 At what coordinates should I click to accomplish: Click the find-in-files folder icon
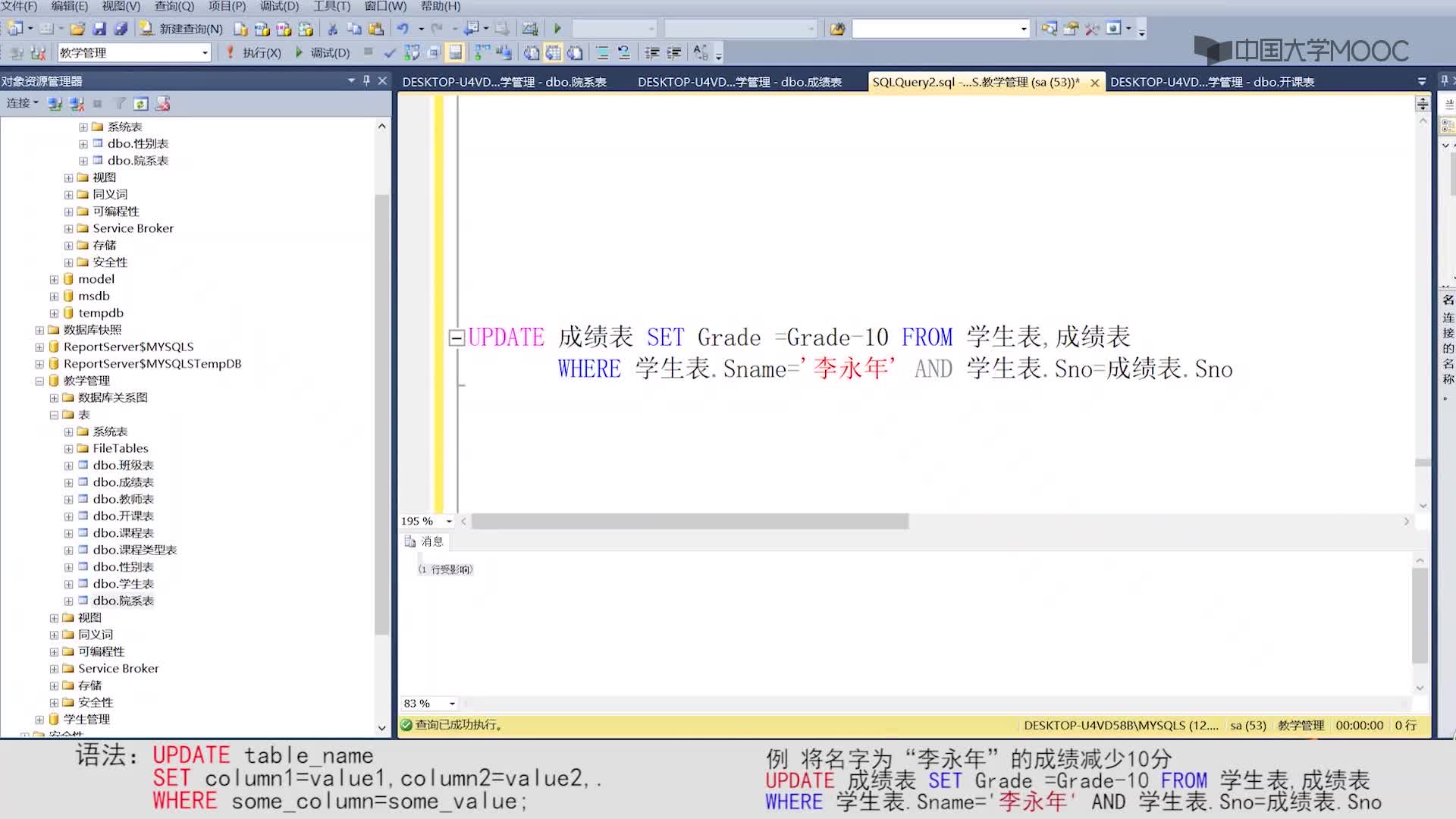(x=837, y=29)
